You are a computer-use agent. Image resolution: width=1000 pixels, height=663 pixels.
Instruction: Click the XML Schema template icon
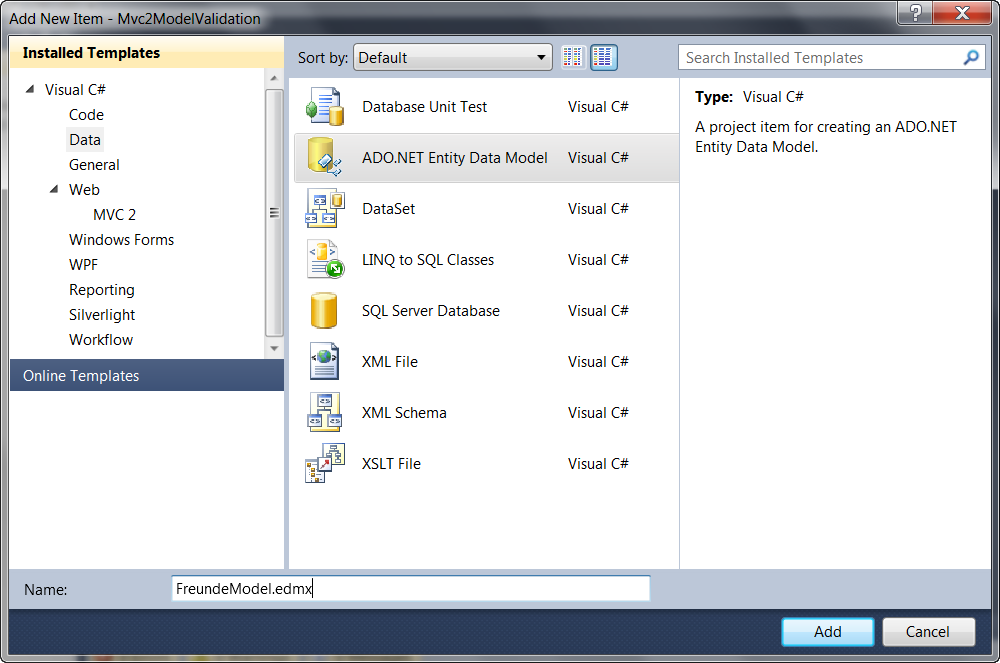324,413
